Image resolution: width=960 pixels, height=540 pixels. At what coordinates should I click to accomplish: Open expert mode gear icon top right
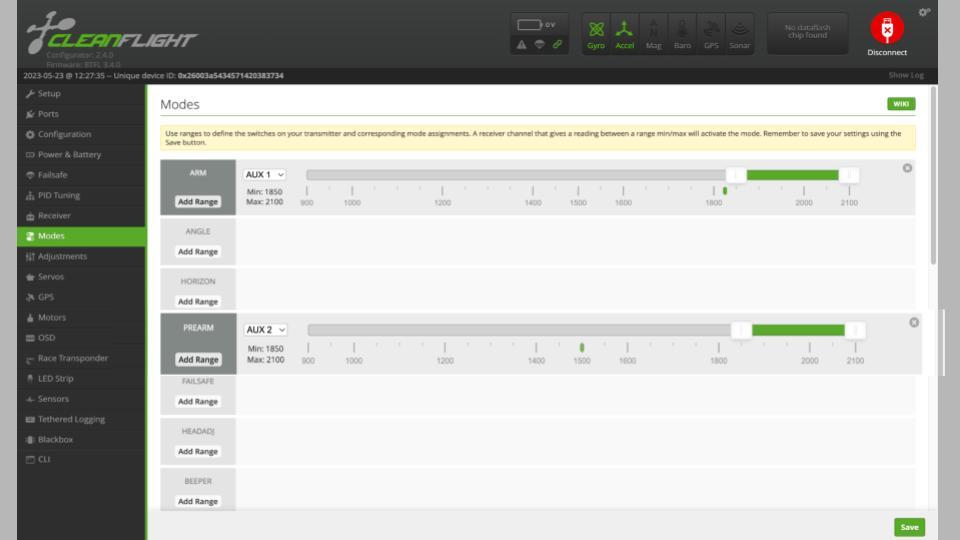pos(924,12)
